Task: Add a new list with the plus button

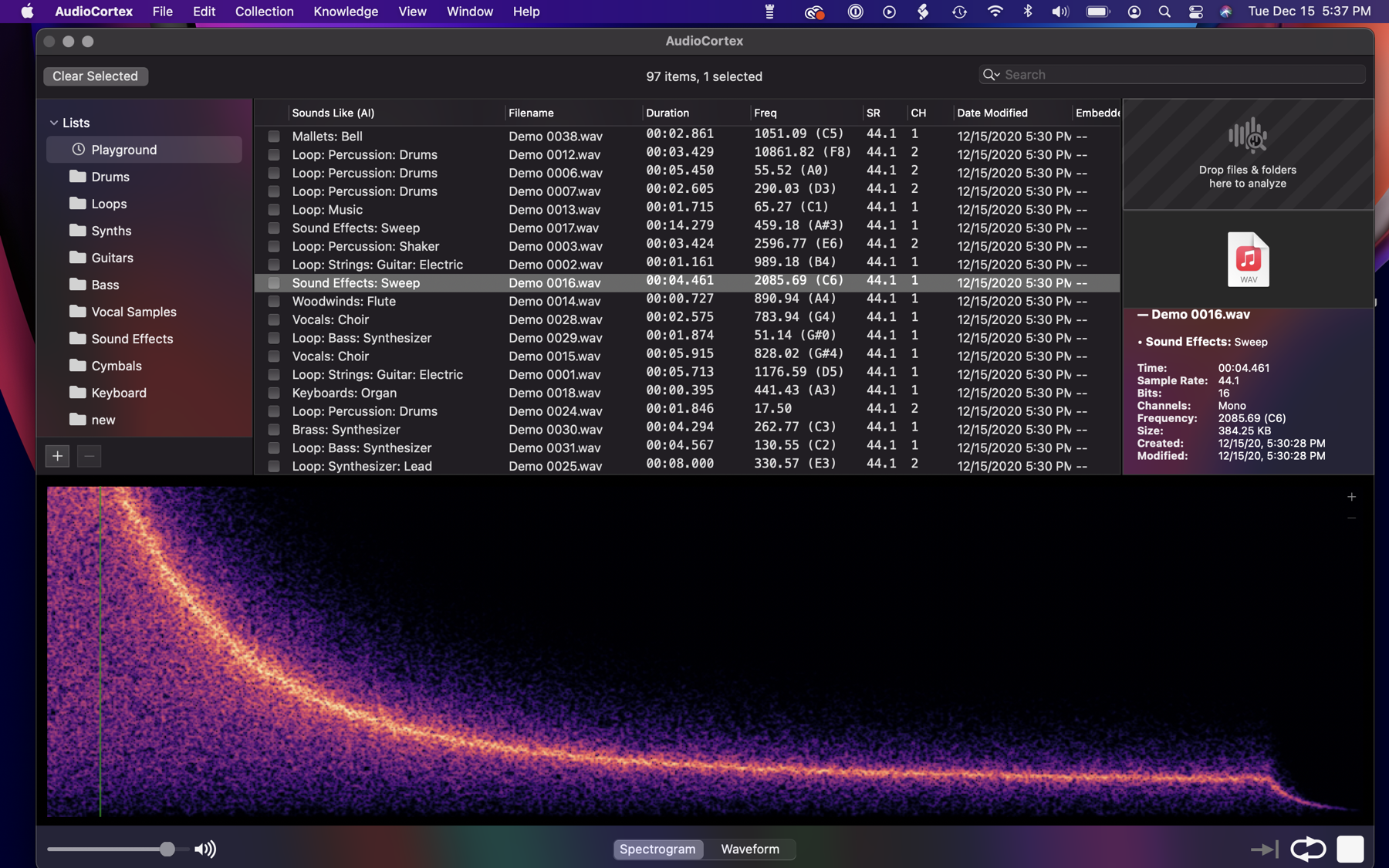Action: click(x=57, y=456)
